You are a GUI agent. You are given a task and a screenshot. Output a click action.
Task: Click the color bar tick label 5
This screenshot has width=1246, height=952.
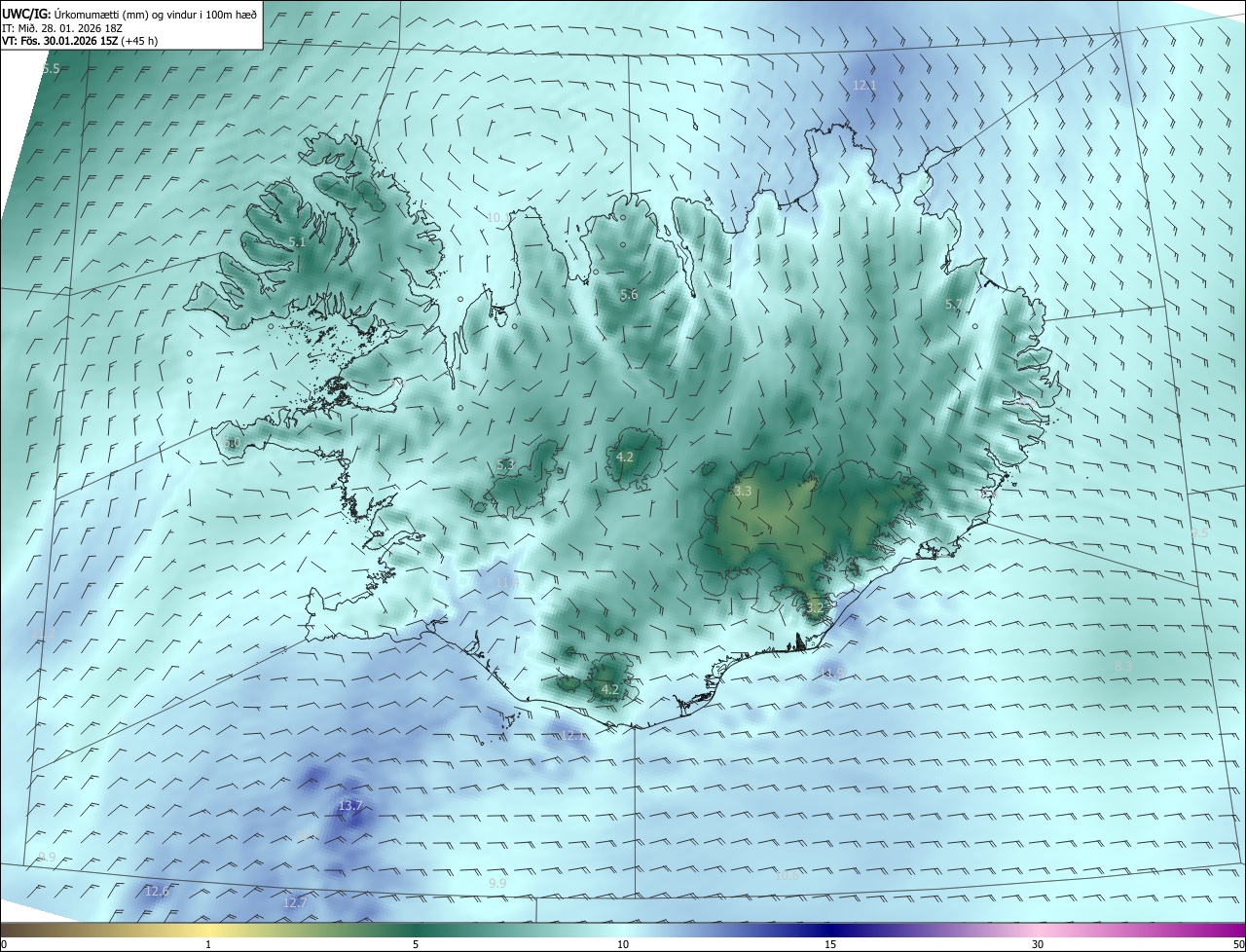tap(416, 944)
